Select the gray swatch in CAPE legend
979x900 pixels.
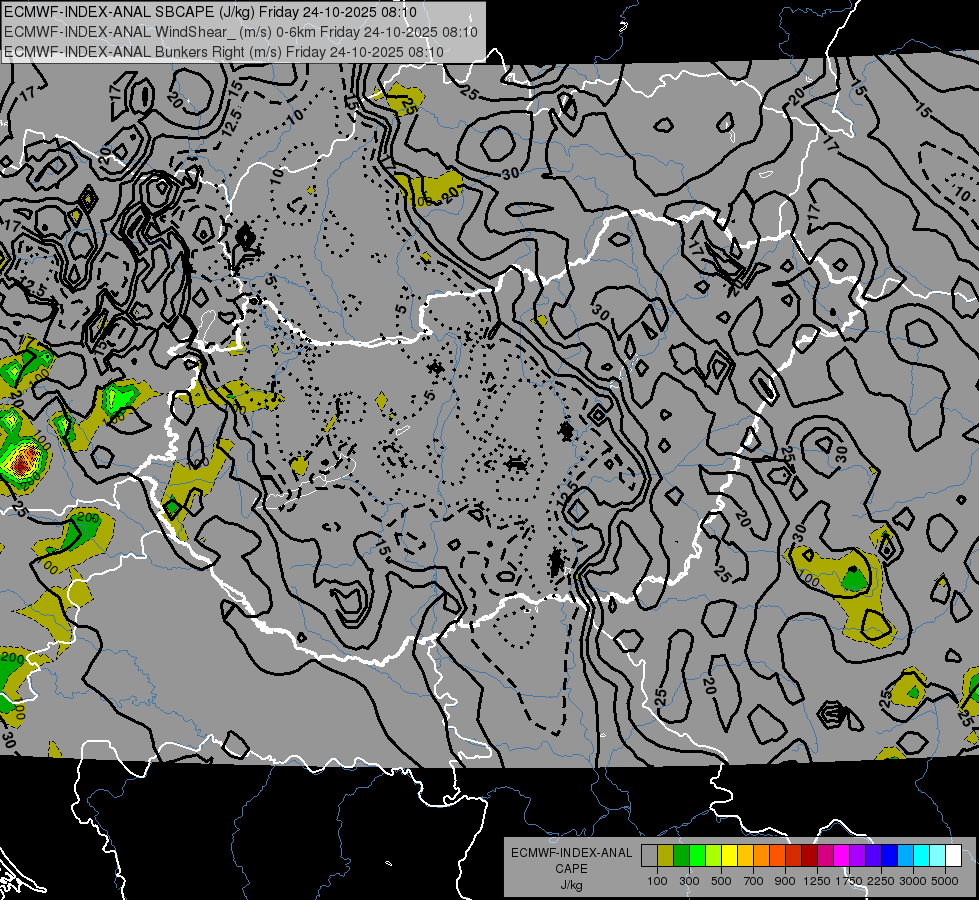click(649, 856)
